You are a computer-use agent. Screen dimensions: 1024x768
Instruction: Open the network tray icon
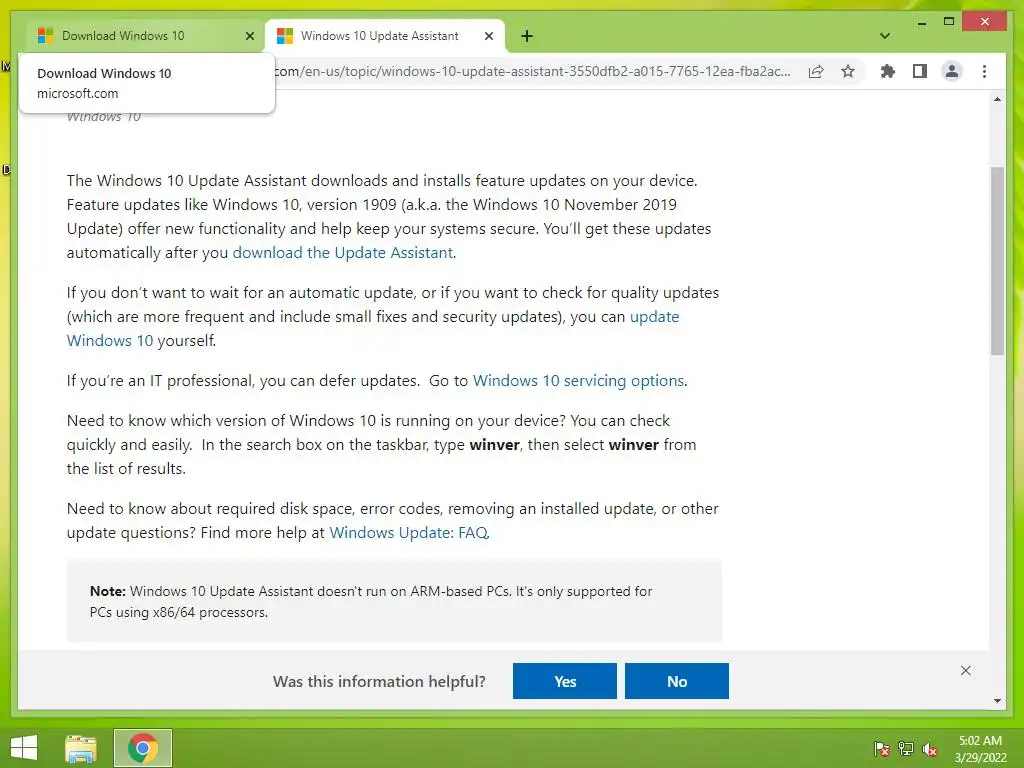pos(906,749)
